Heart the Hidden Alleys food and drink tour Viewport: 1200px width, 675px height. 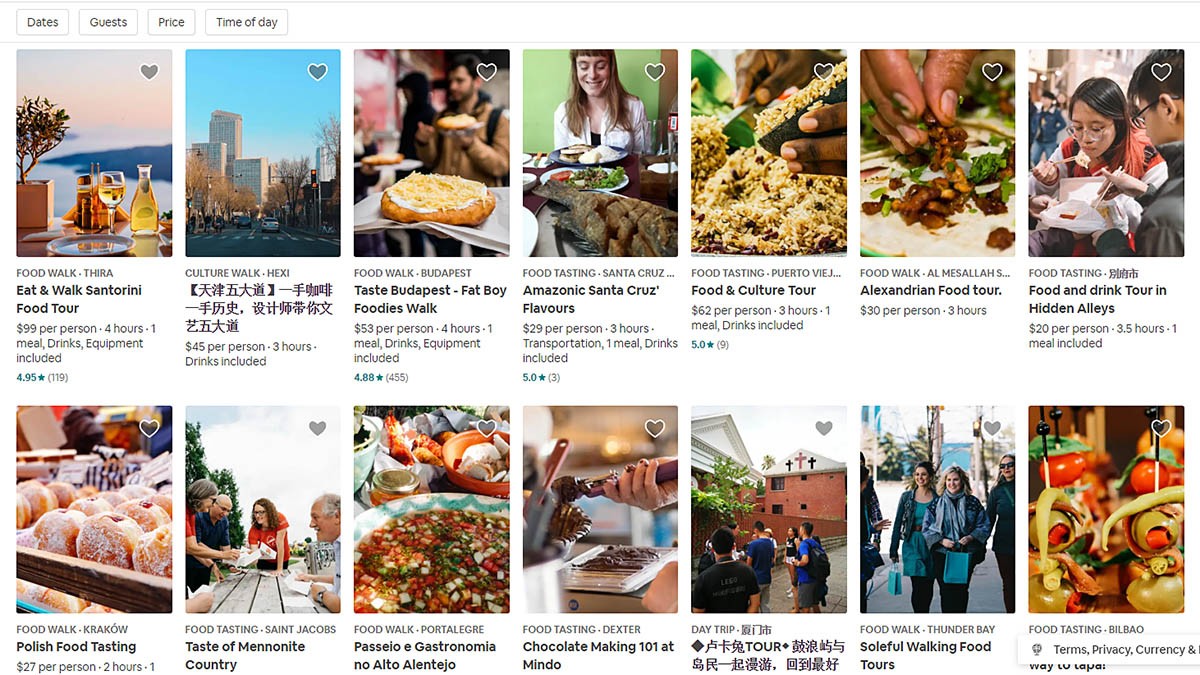pos(1161,72)
